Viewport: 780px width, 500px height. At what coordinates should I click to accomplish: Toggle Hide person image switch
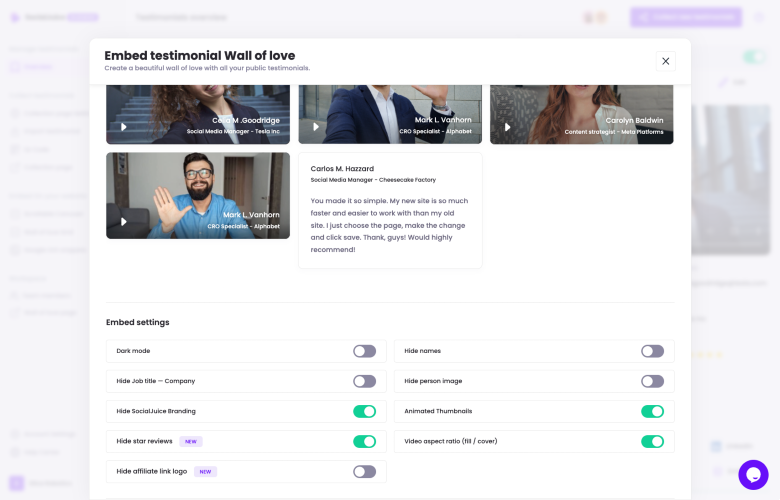pos(652,382)
